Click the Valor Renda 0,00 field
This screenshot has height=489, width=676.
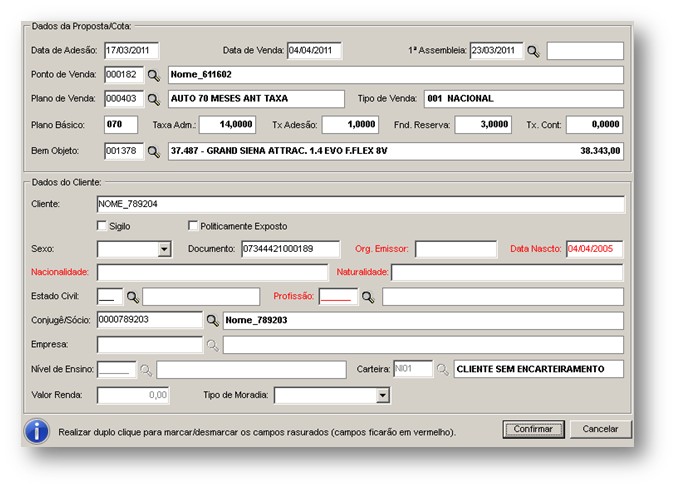click(x=133, y=395)
